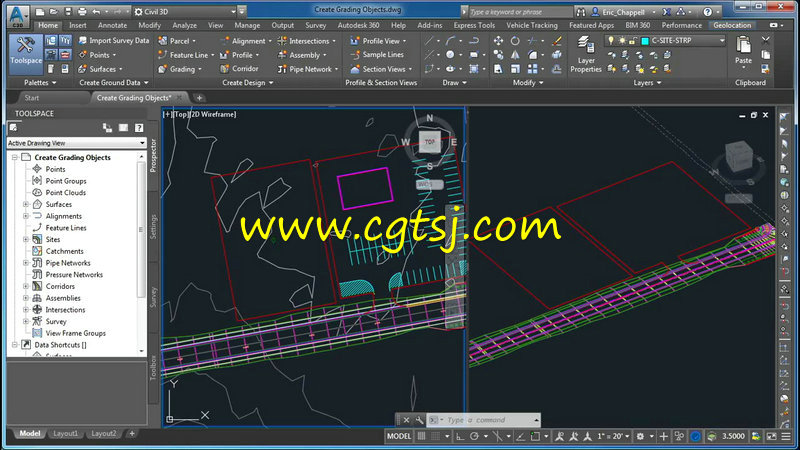This screenshot has width=800, height=450.
Task: Click the Sample Lines tool
Action: pos(377,55)
